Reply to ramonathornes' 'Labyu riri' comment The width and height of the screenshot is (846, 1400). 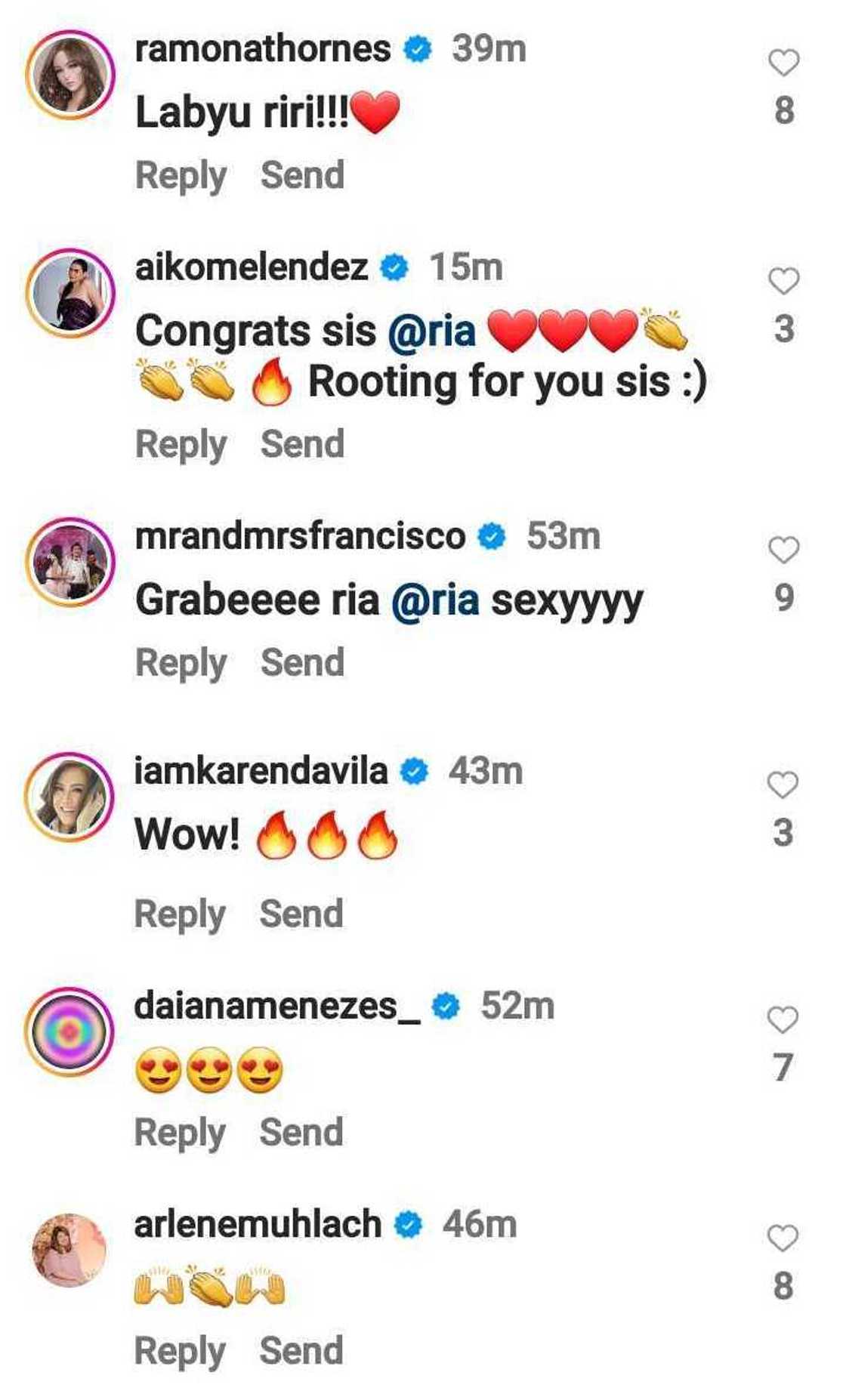(181, 175)
